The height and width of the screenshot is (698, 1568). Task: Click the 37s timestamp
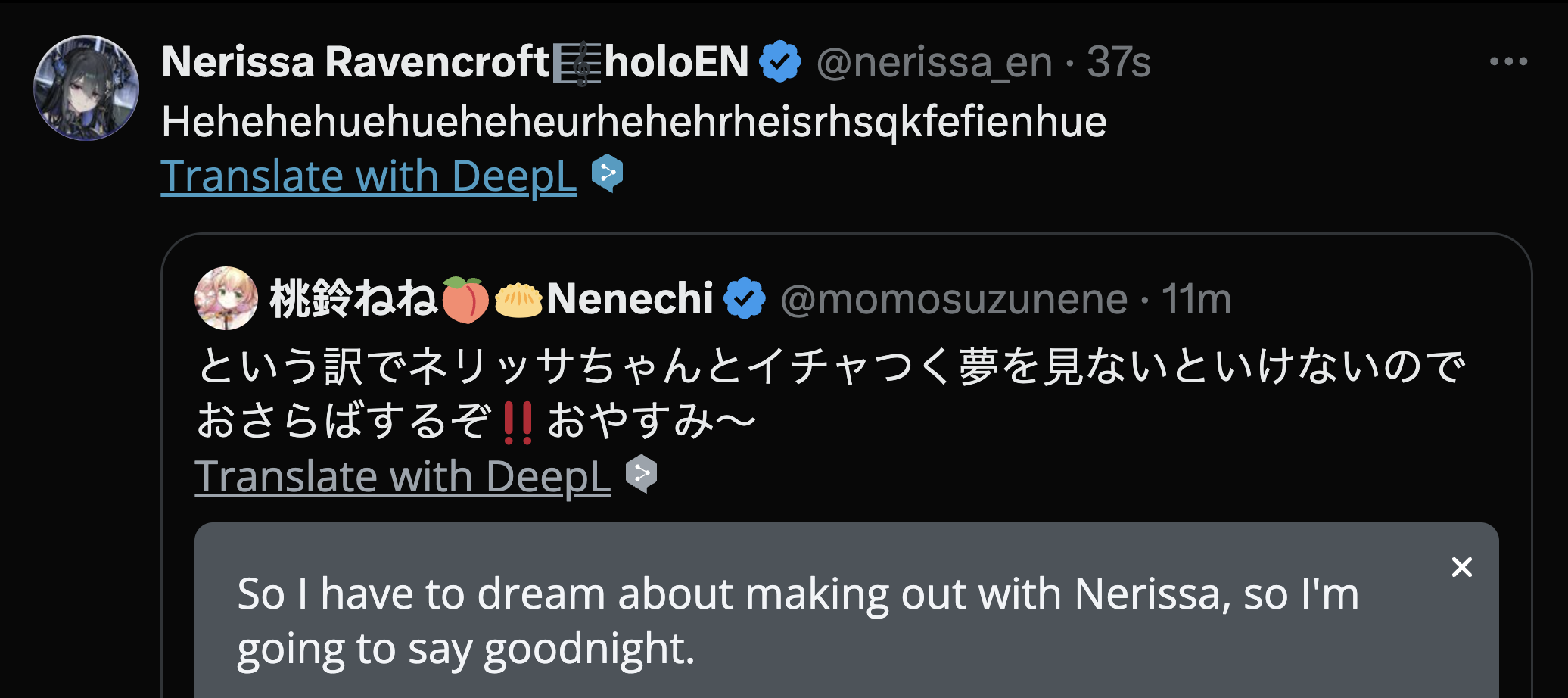(x=1118, y=62)
